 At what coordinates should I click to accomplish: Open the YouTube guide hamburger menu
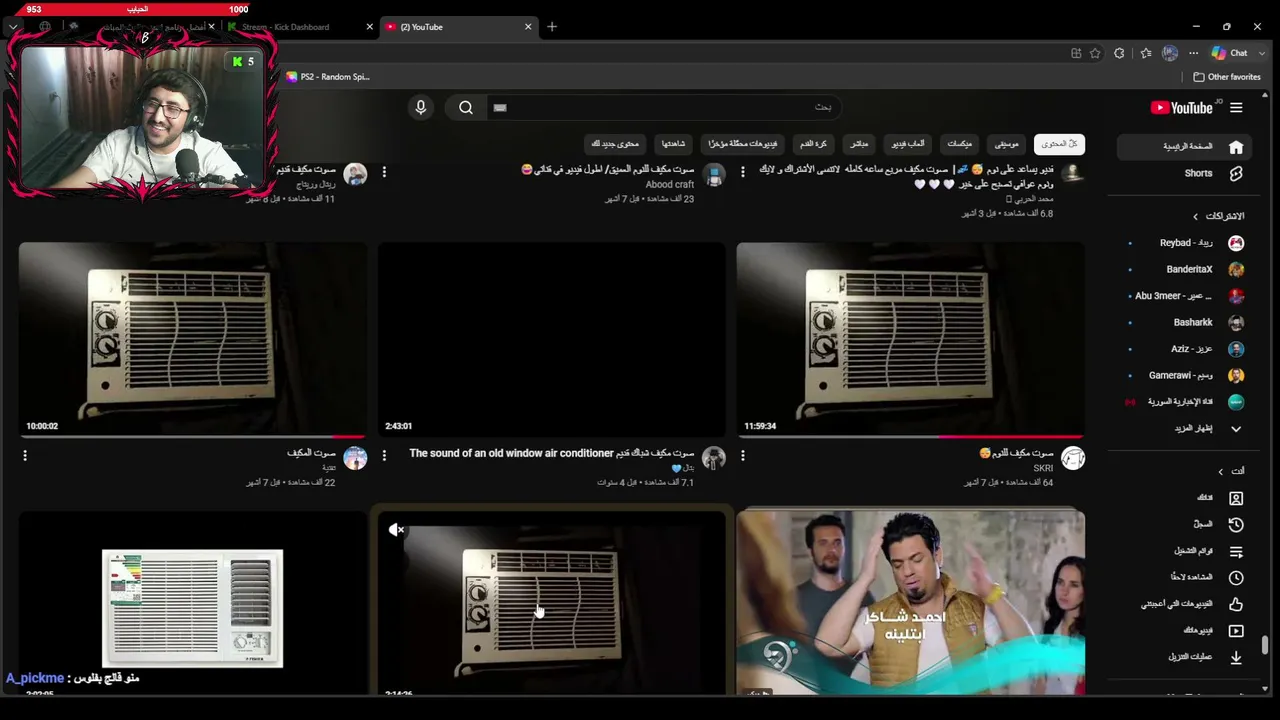(1236, 108)
